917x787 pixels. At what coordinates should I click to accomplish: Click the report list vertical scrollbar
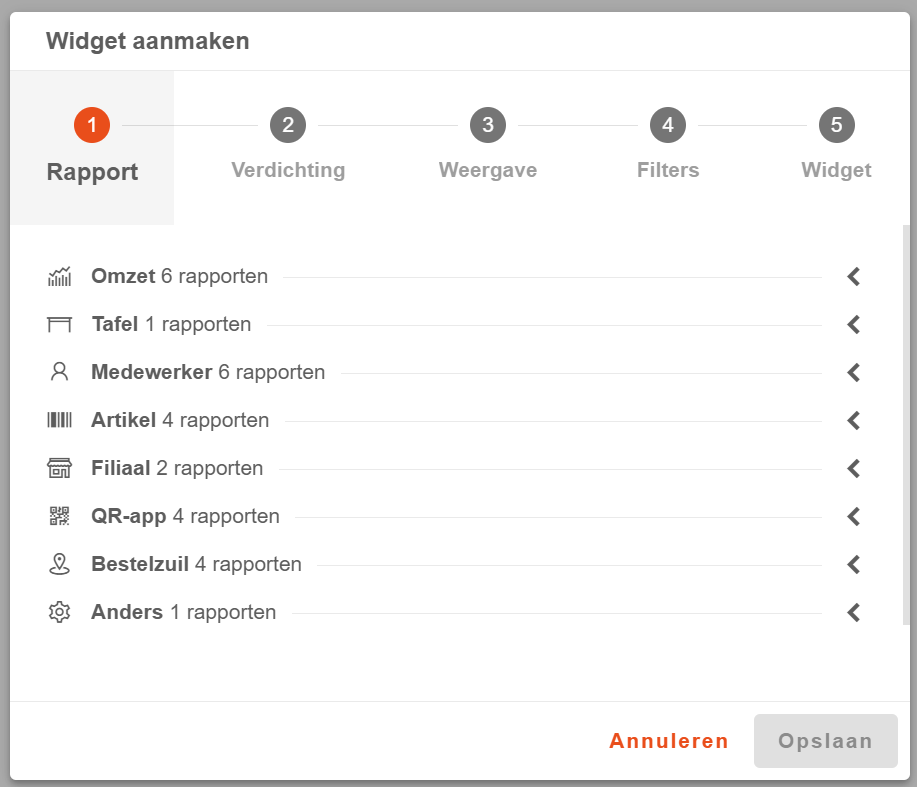[x=906, y=420]
